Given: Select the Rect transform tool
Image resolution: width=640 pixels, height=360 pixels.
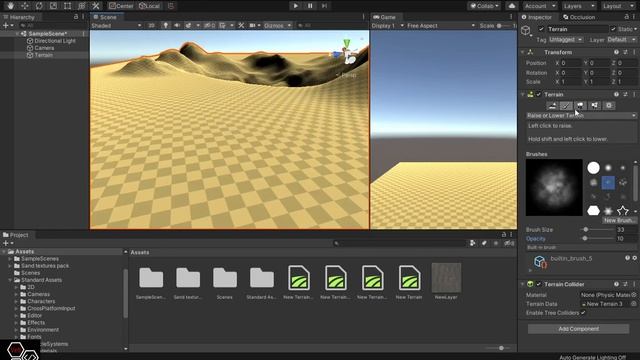Looking at the screenshot, I should pyautogui.click(x=67, y=6).
